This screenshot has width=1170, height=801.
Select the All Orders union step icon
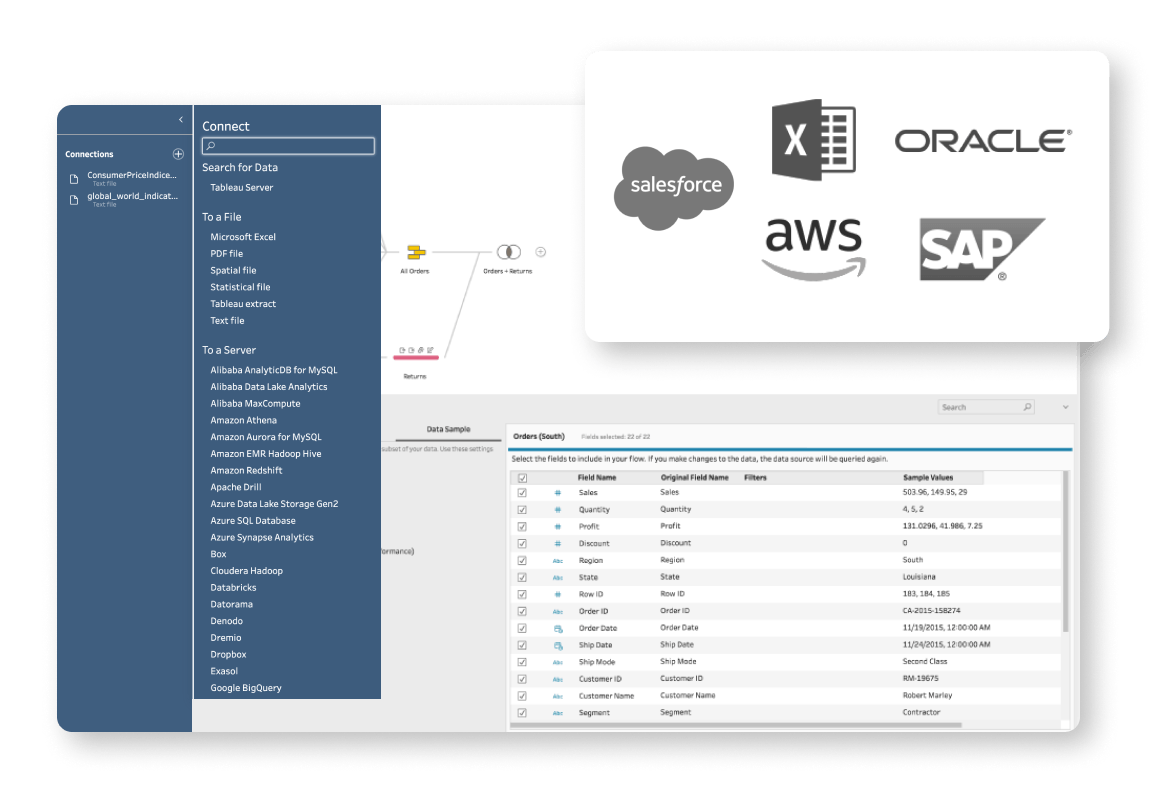(x=416, y=252)
